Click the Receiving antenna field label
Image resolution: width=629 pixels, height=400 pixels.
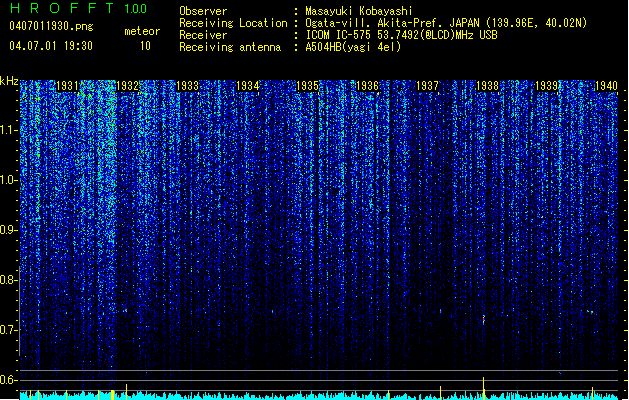click(x=230, y=47)
